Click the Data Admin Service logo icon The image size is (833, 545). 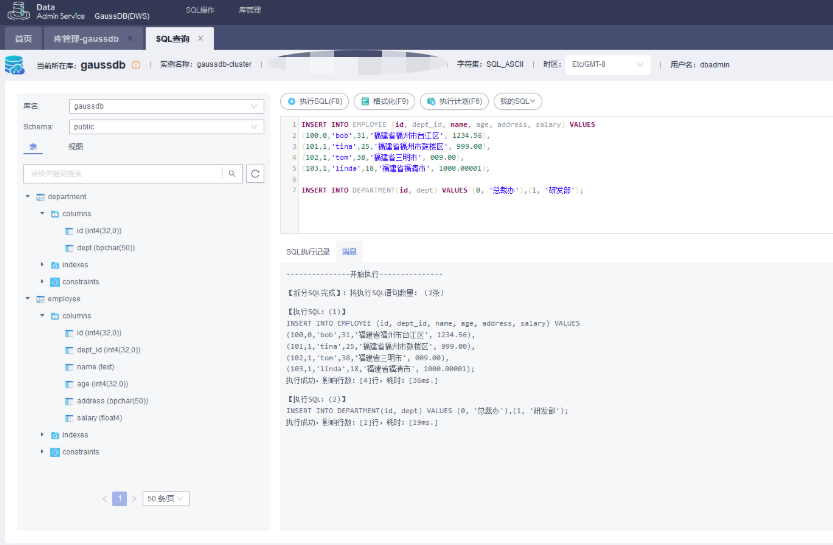18,11
